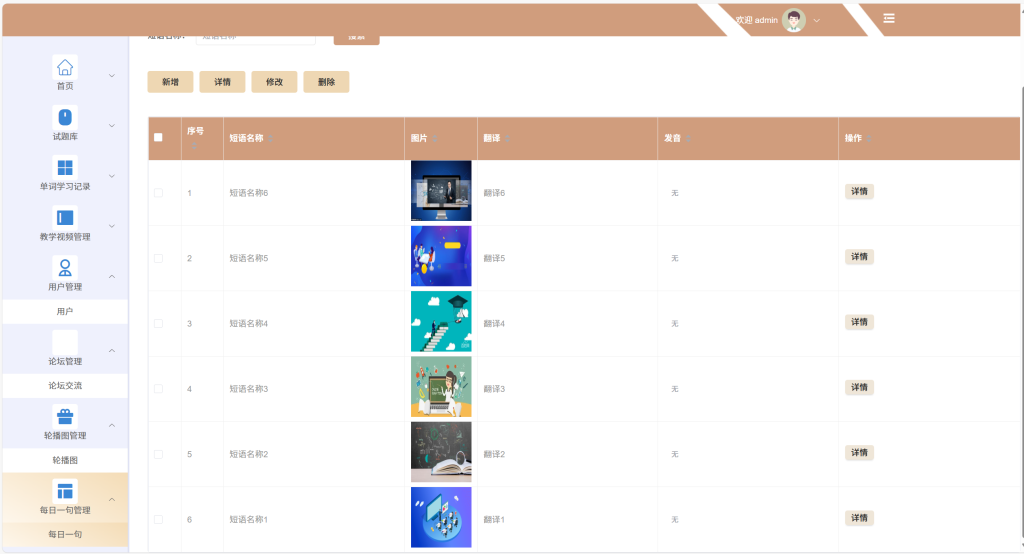Open the 每日一句管理 layout icon
Viewport: 1024px width, 554px height.
(x=65, y=491)
